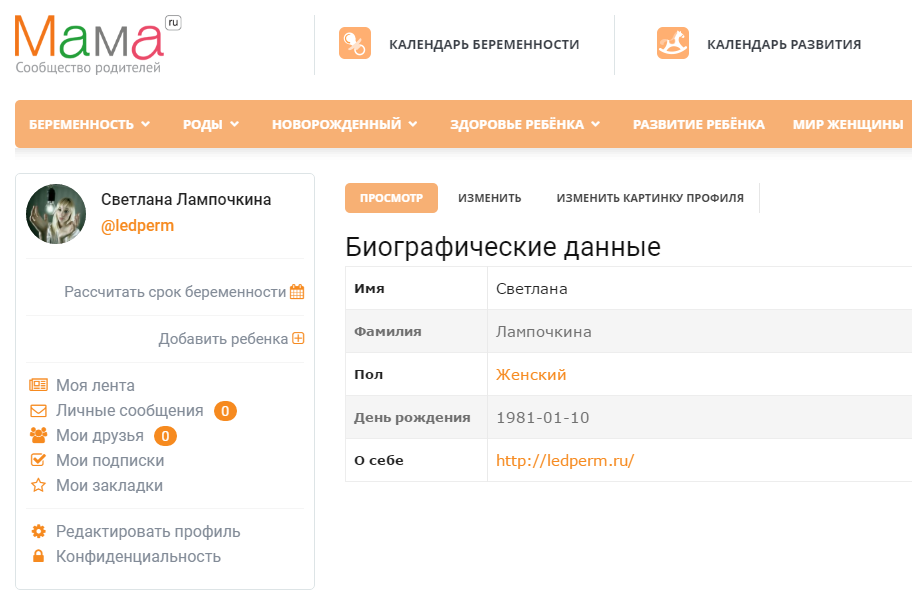The height and width of the screenshot is (602, 912).
Task: Open the http://ledperm.ru/ link
Action: 565,461
